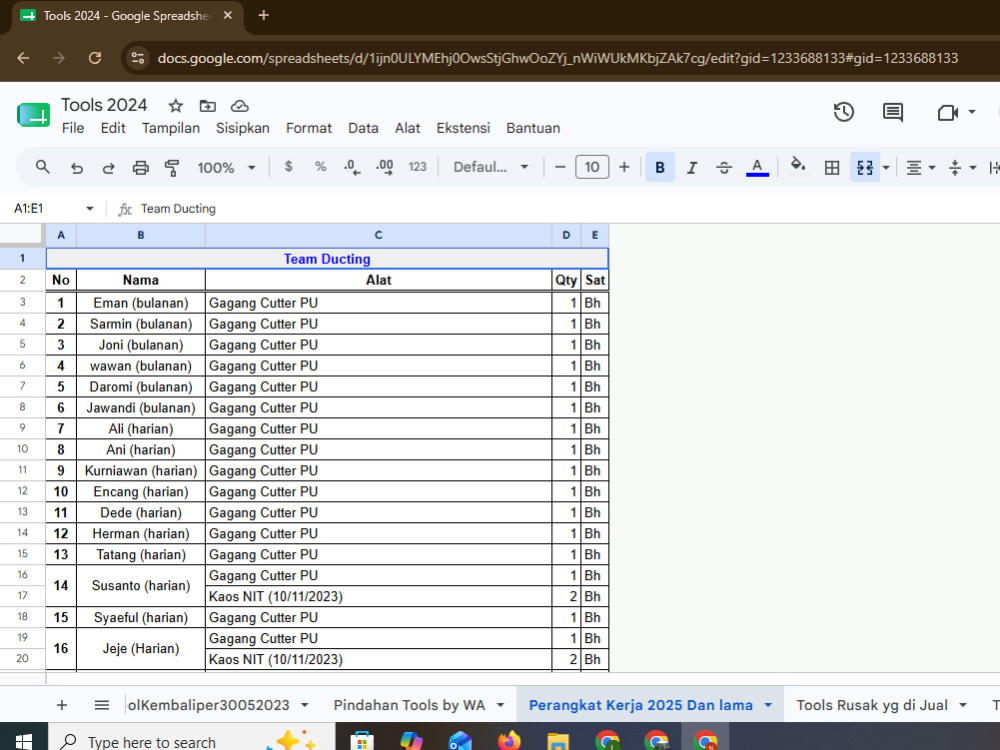Add a new sheet with plus button

coord(62,705)
